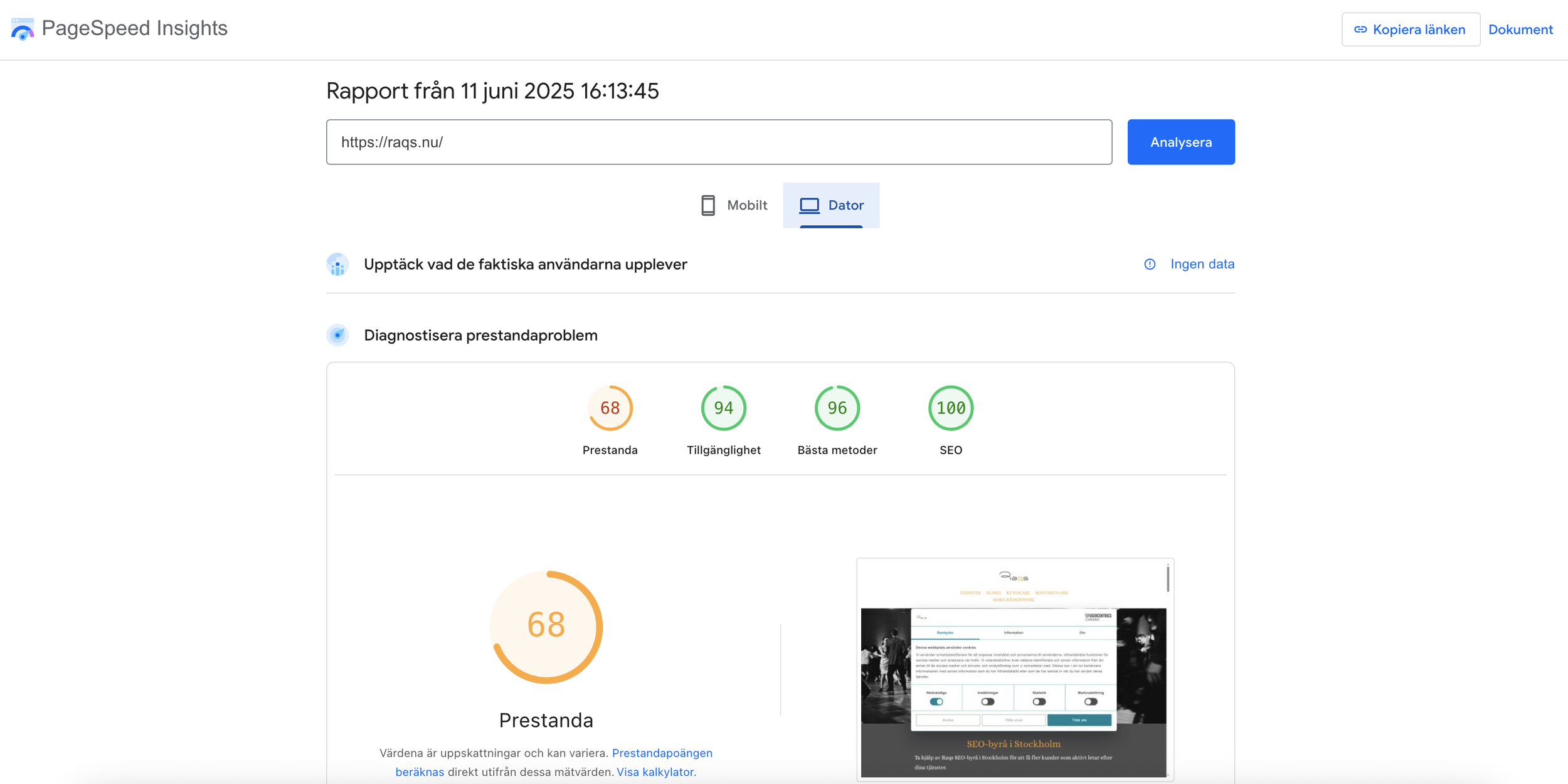Screen dimensions: 1568x784
Task: Open the Dokument link
Action: coord(1520,29)
